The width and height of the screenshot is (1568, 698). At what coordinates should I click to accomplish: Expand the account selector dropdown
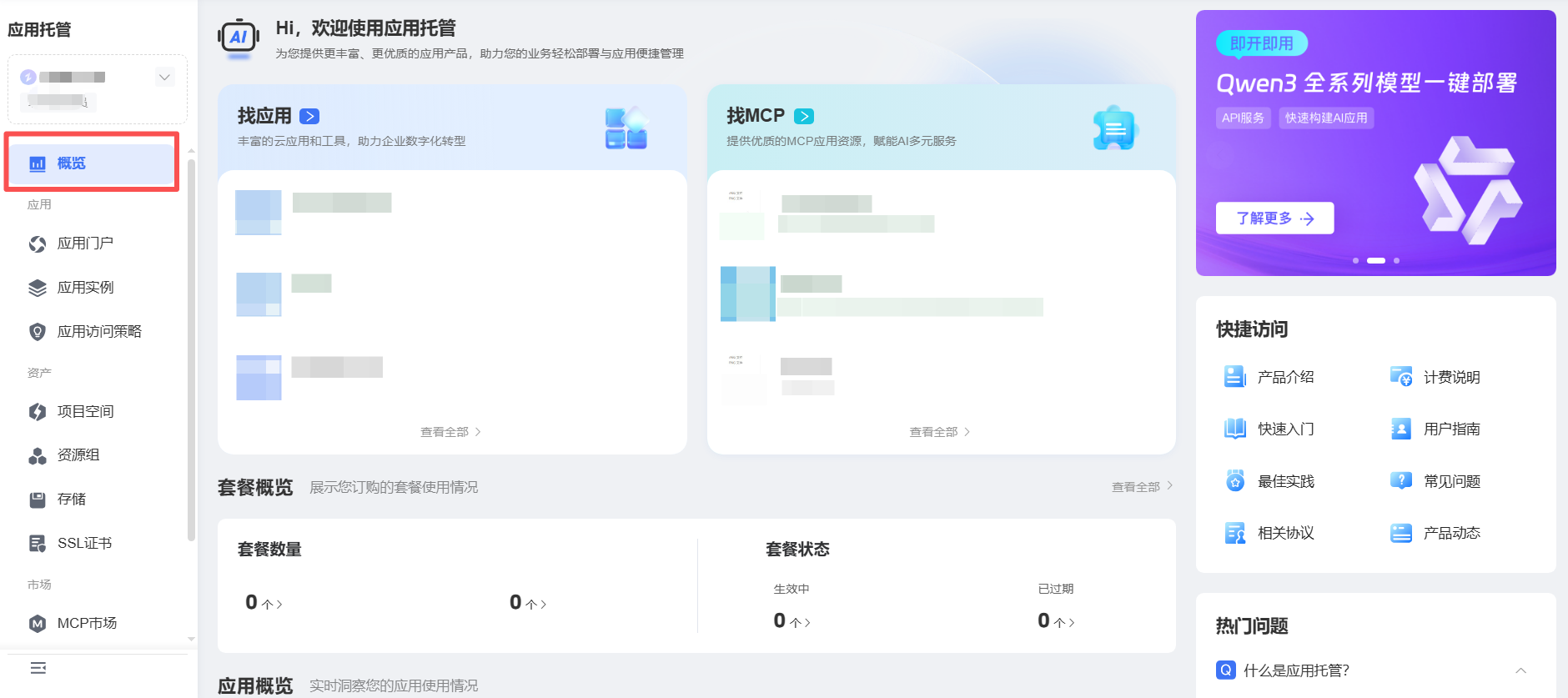164,78
